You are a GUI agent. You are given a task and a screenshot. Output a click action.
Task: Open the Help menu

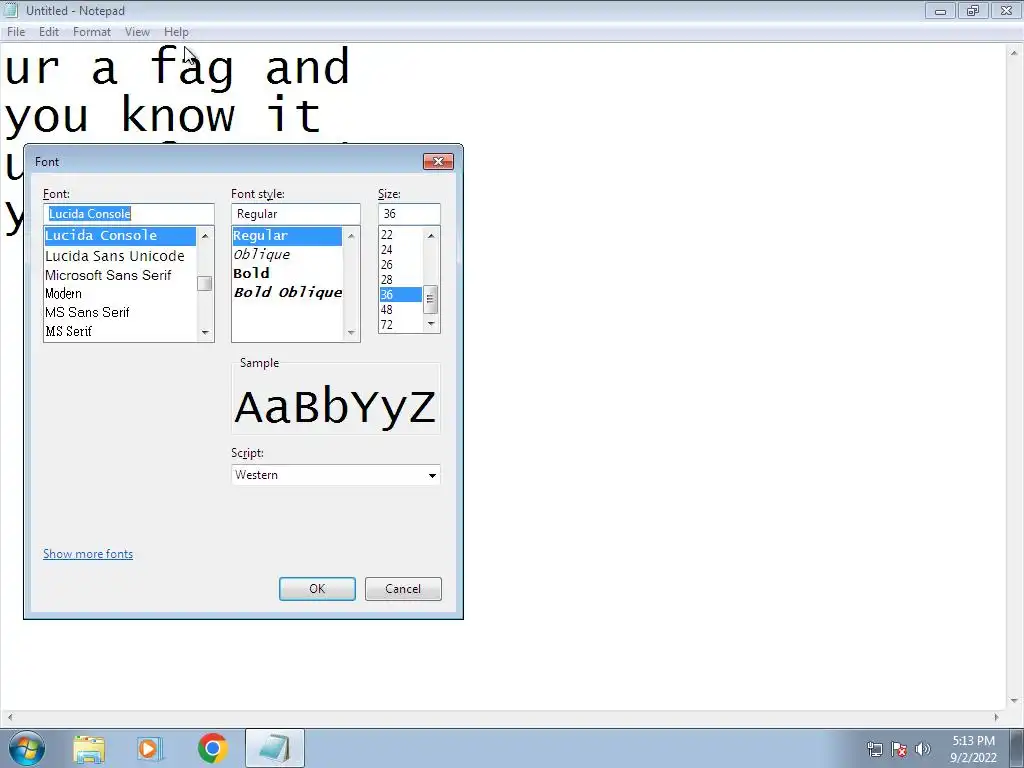176,31
